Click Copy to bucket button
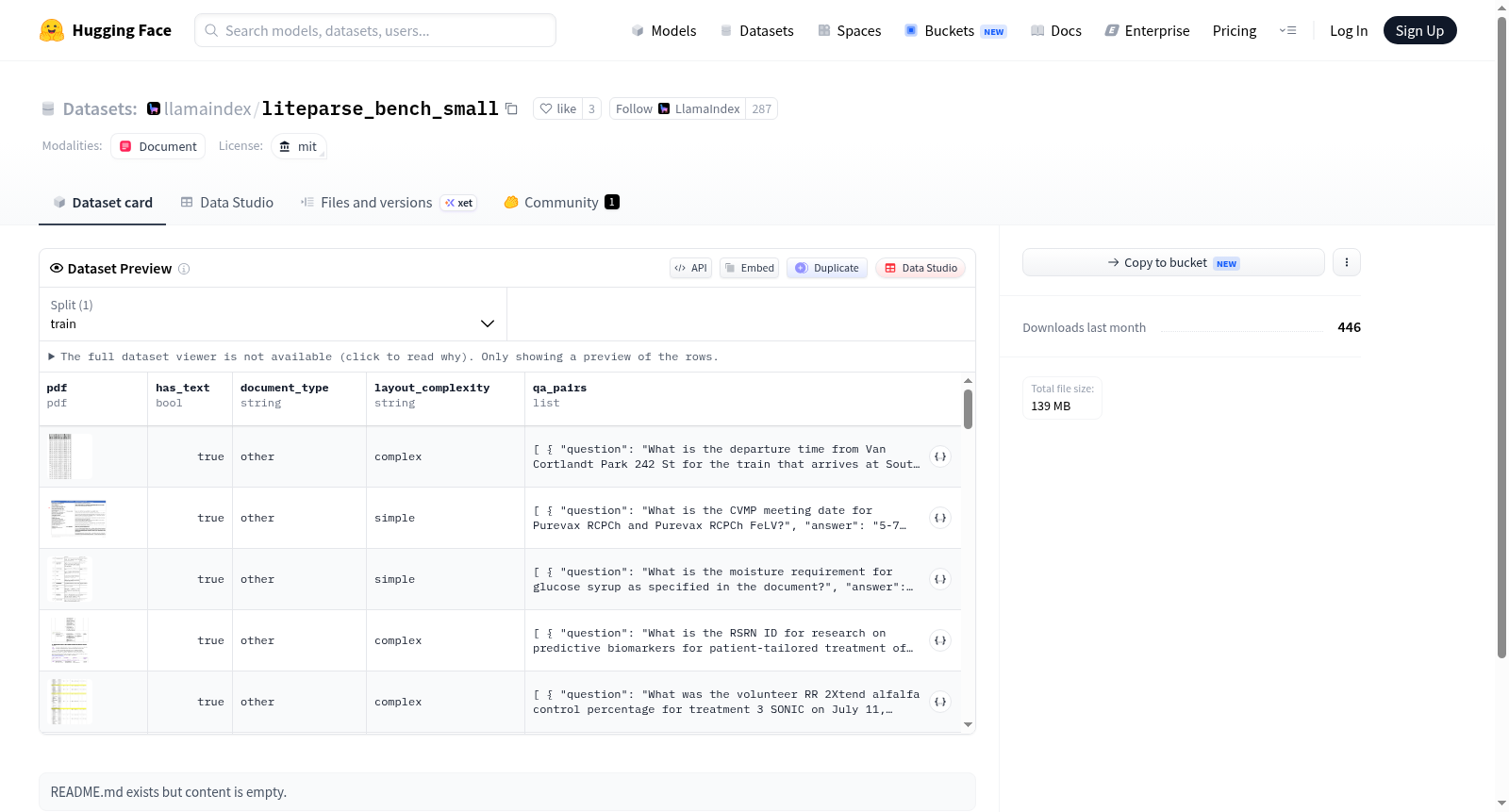 tap(1173, 262)
